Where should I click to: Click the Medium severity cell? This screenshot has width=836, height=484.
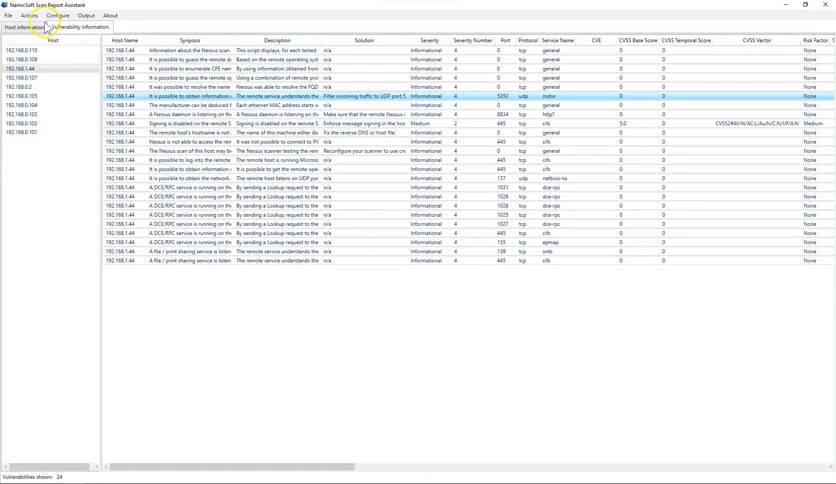coord(420,123)
